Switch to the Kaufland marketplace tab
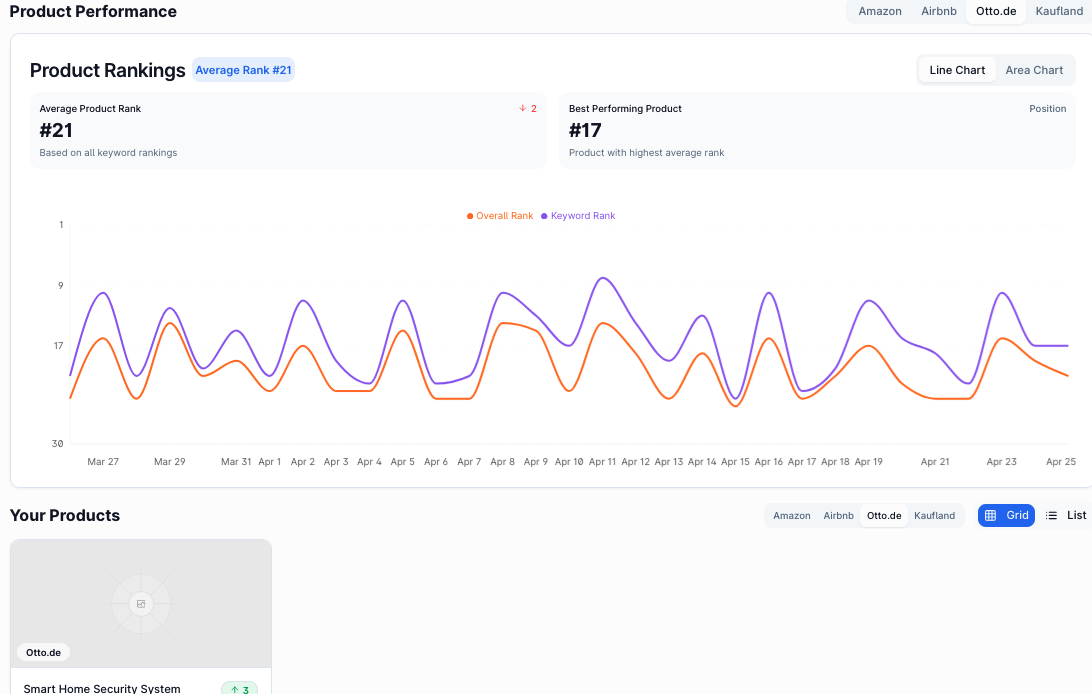Screen dimensions: 1092x694 point(1059,11)
